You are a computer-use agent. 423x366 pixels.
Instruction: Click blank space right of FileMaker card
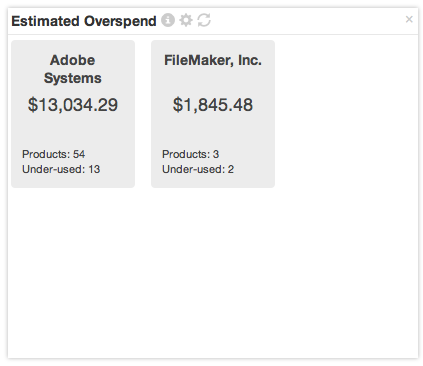pos(347,114)
